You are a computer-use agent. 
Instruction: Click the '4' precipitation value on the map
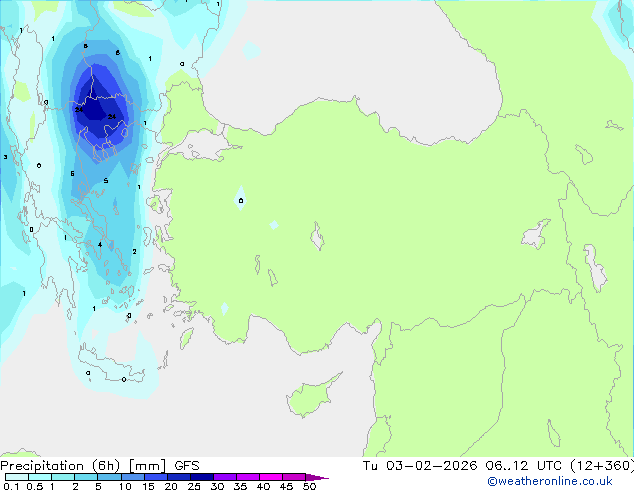click(x=100, y=244)
